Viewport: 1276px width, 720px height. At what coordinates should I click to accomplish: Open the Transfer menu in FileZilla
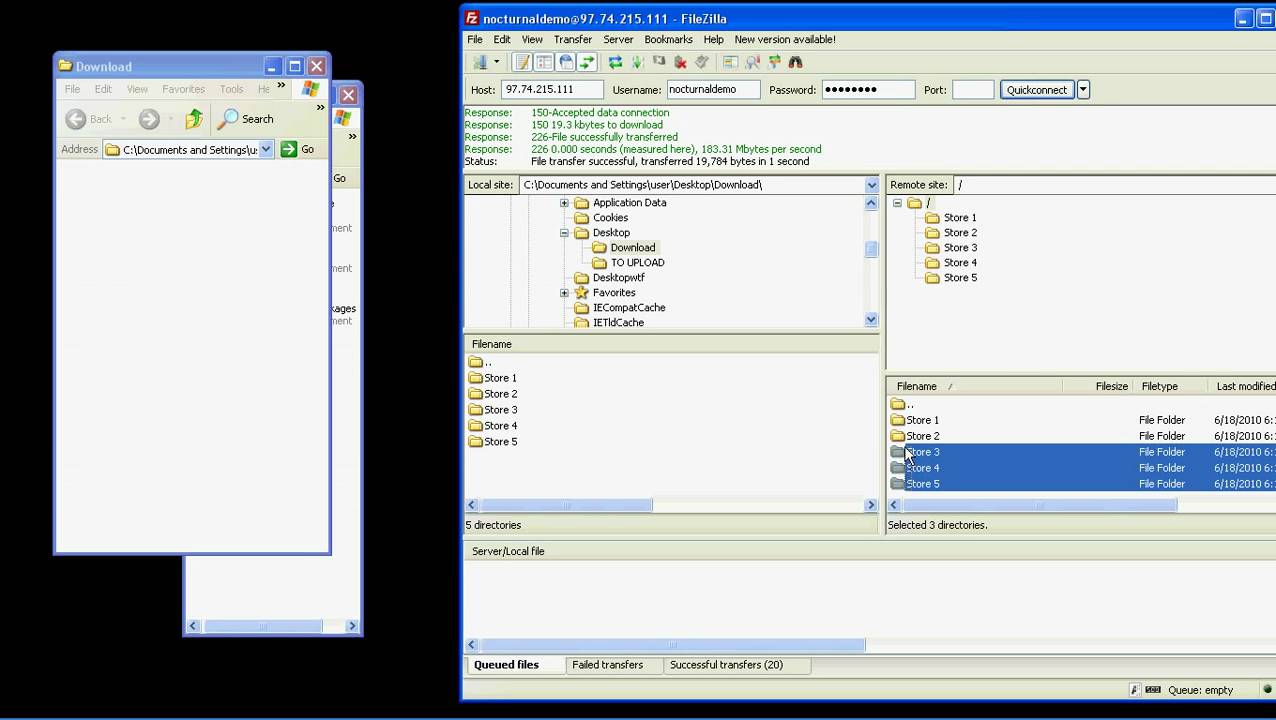(573, 39)
